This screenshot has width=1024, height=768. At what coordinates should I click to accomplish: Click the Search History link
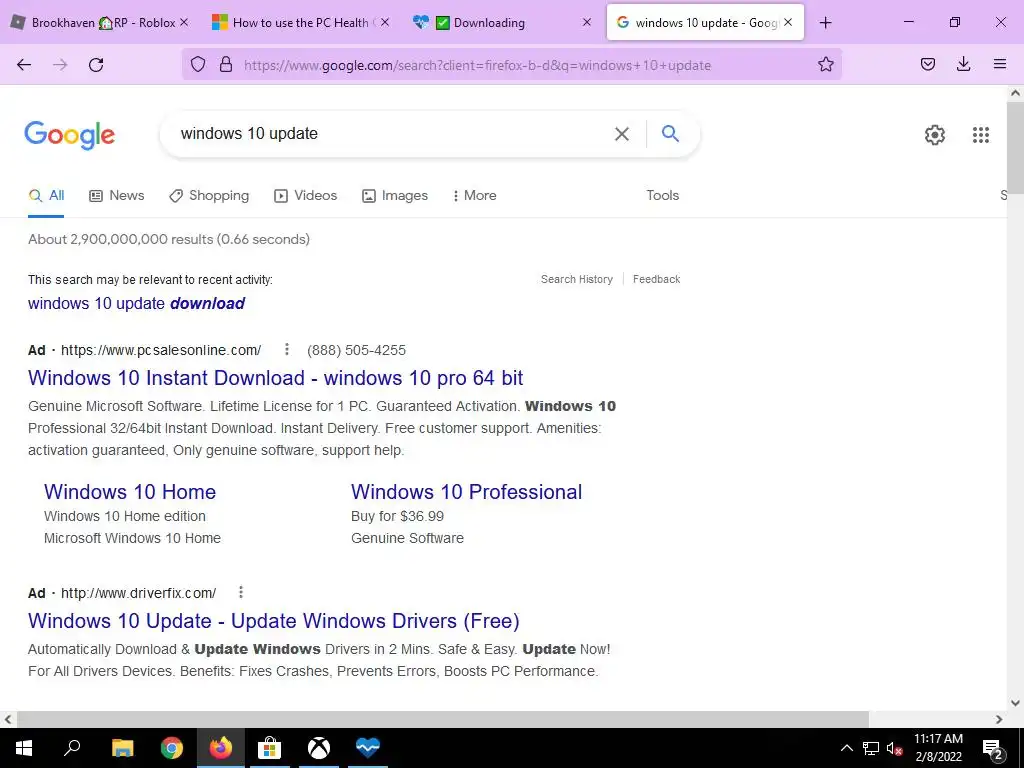coord(577,279)
